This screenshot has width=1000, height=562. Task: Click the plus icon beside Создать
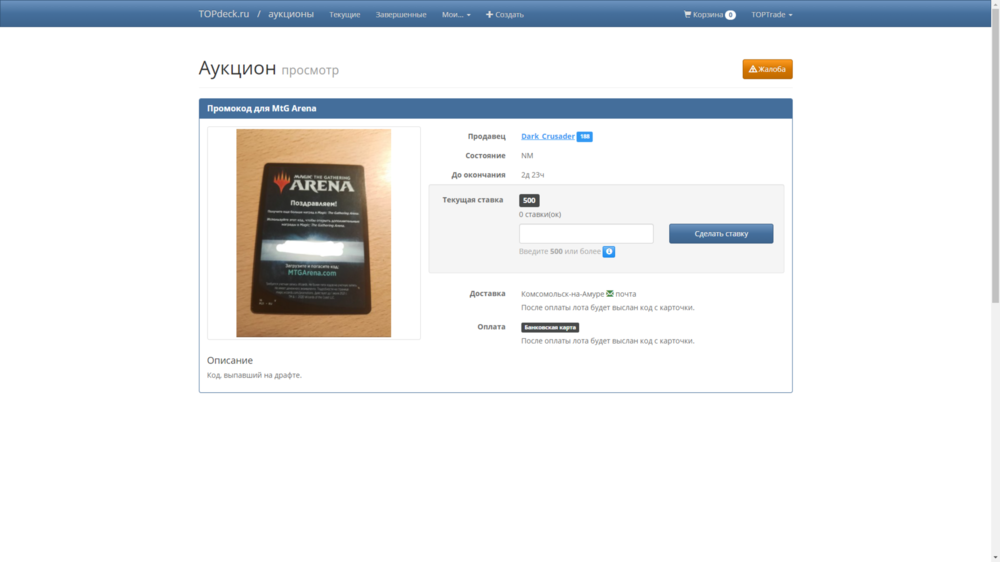(x=489, y=14)
